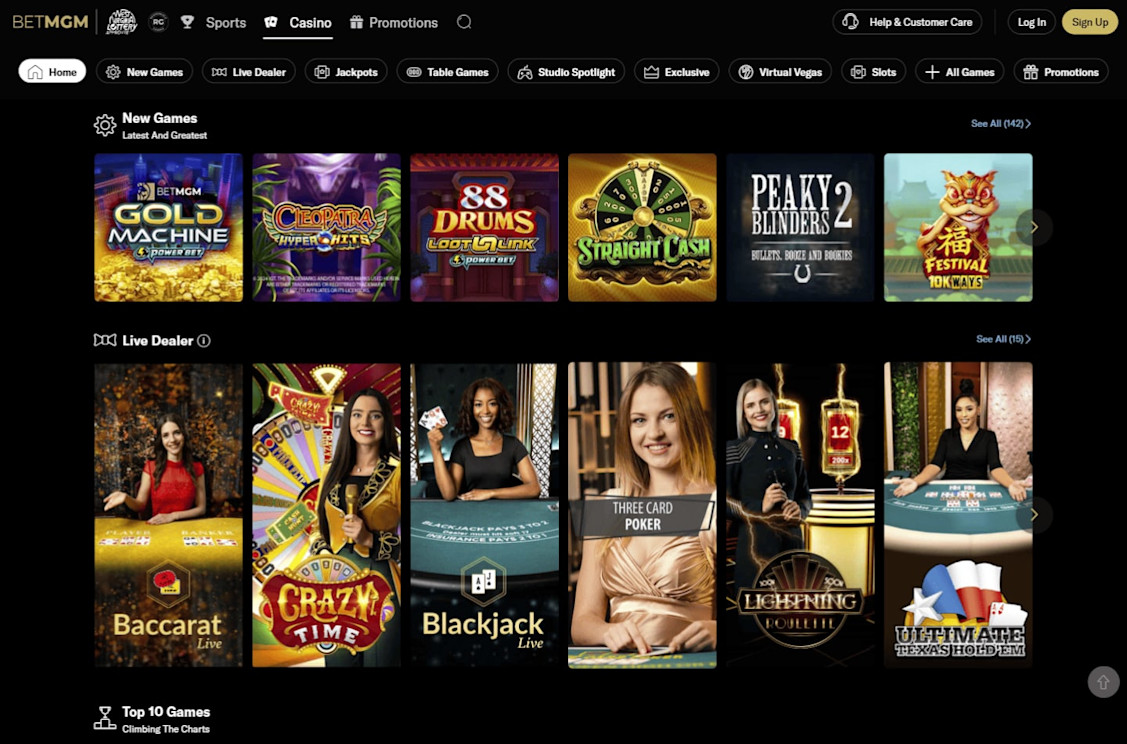Launch Blackjack Live dealer game
Viewport: 1127px width, 744px height.
click(x=484, y=515)
